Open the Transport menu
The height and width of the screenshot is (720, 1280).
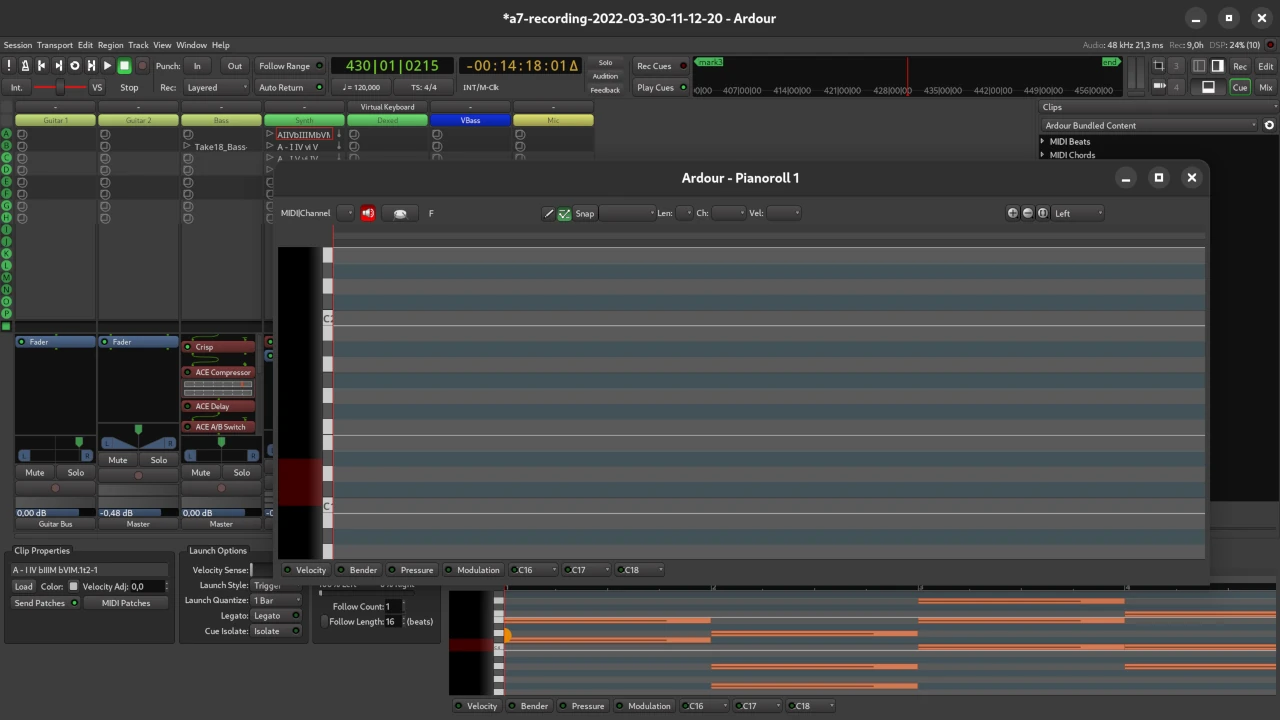[55, 45]
